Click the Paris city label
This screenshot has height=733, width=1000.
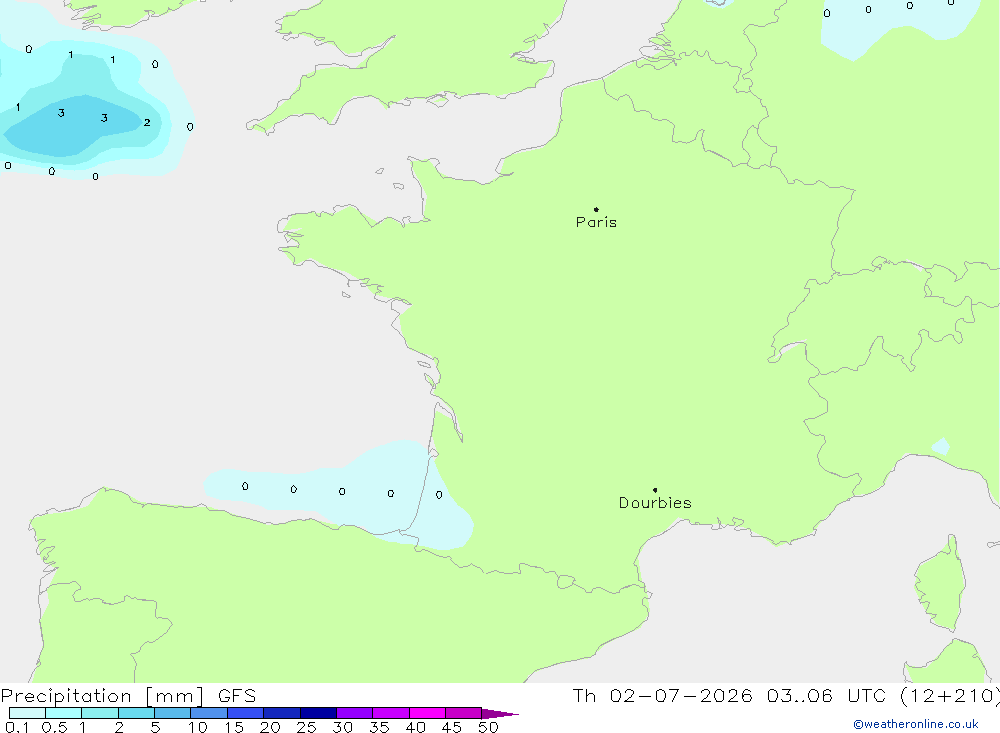point(596,222)
